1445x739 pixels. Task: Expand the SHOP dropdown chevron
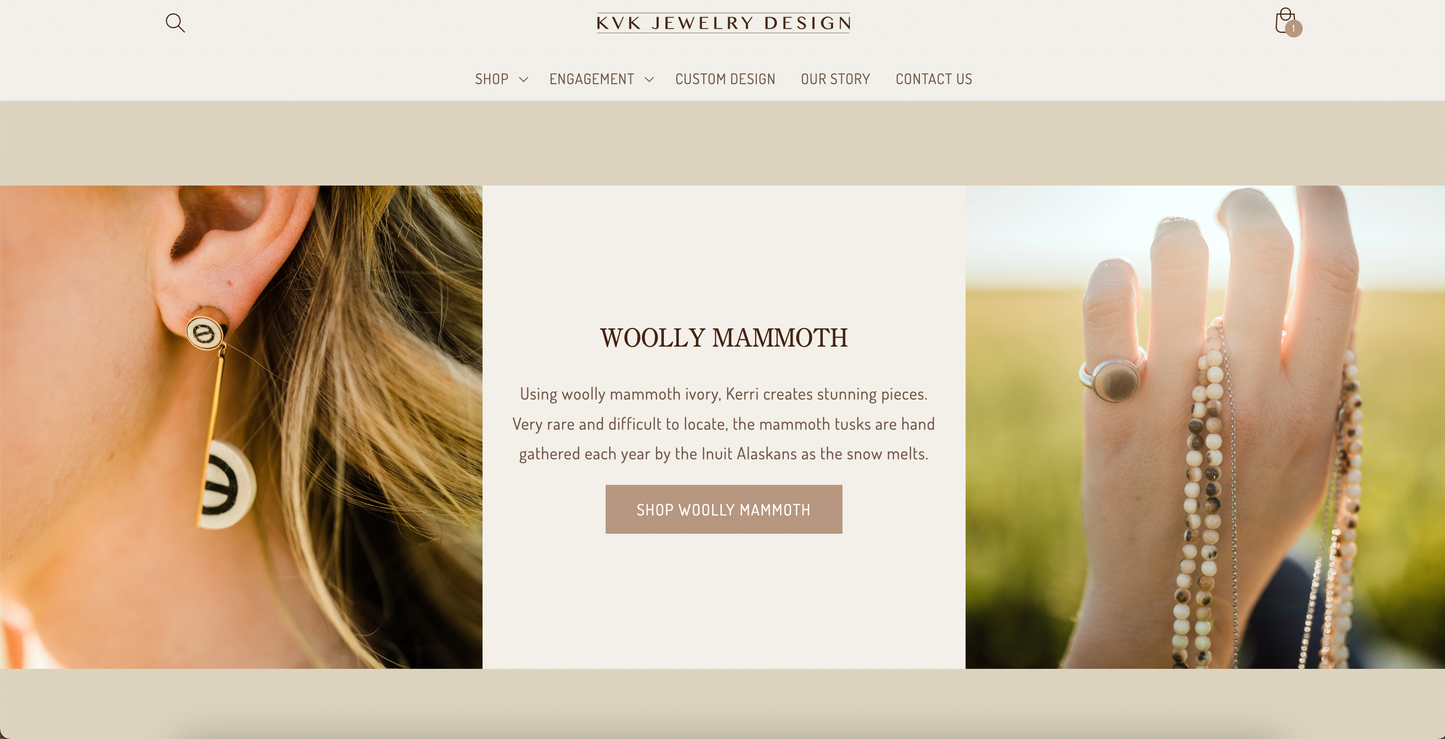(x=523, y=79)
